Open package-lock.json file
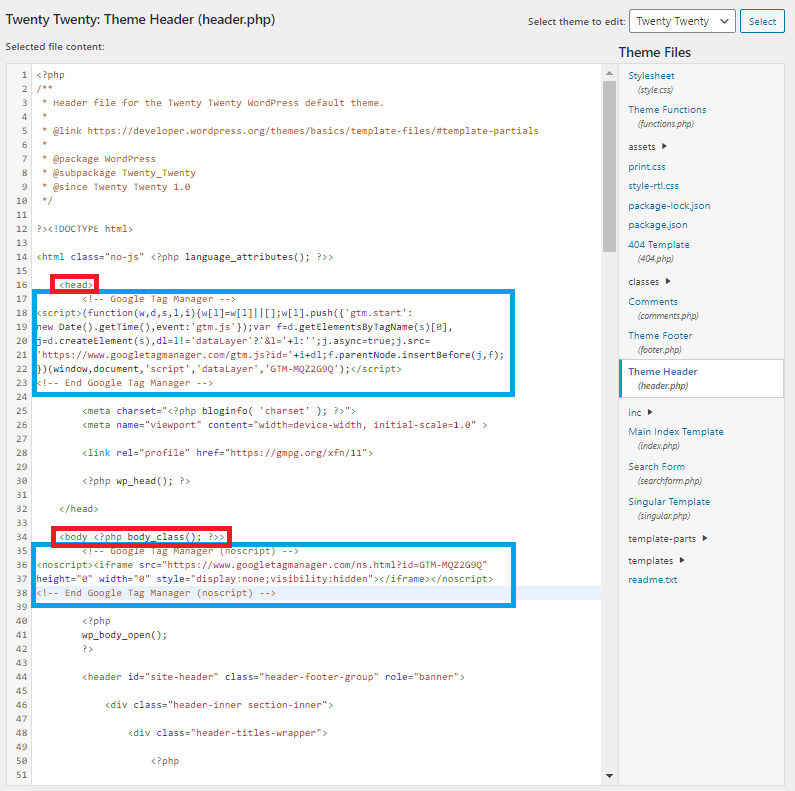This screenshot has width=795, height=791. [669, 206]
